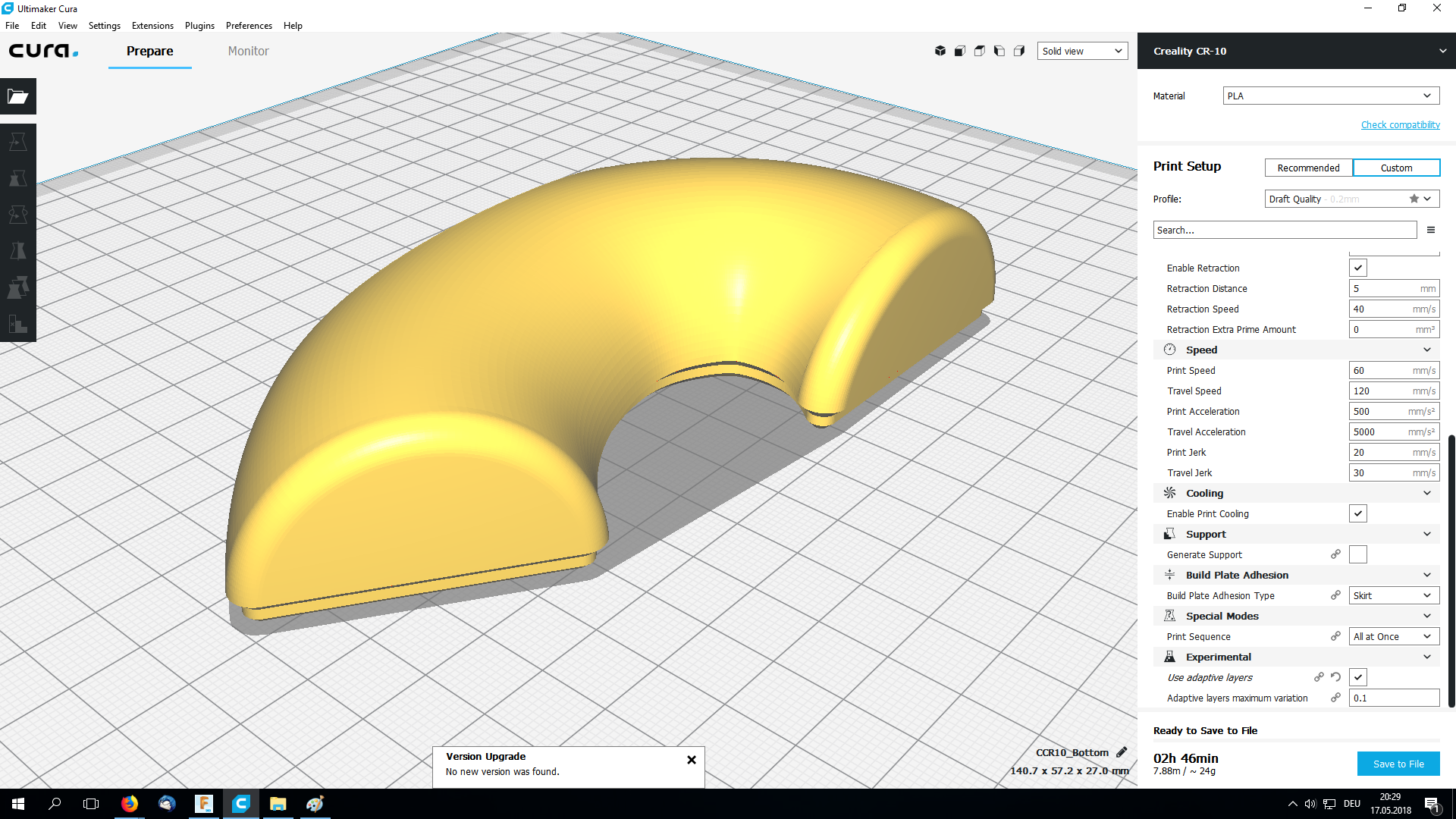Select the Per Model Settings tool

click(x=18, y=287)
